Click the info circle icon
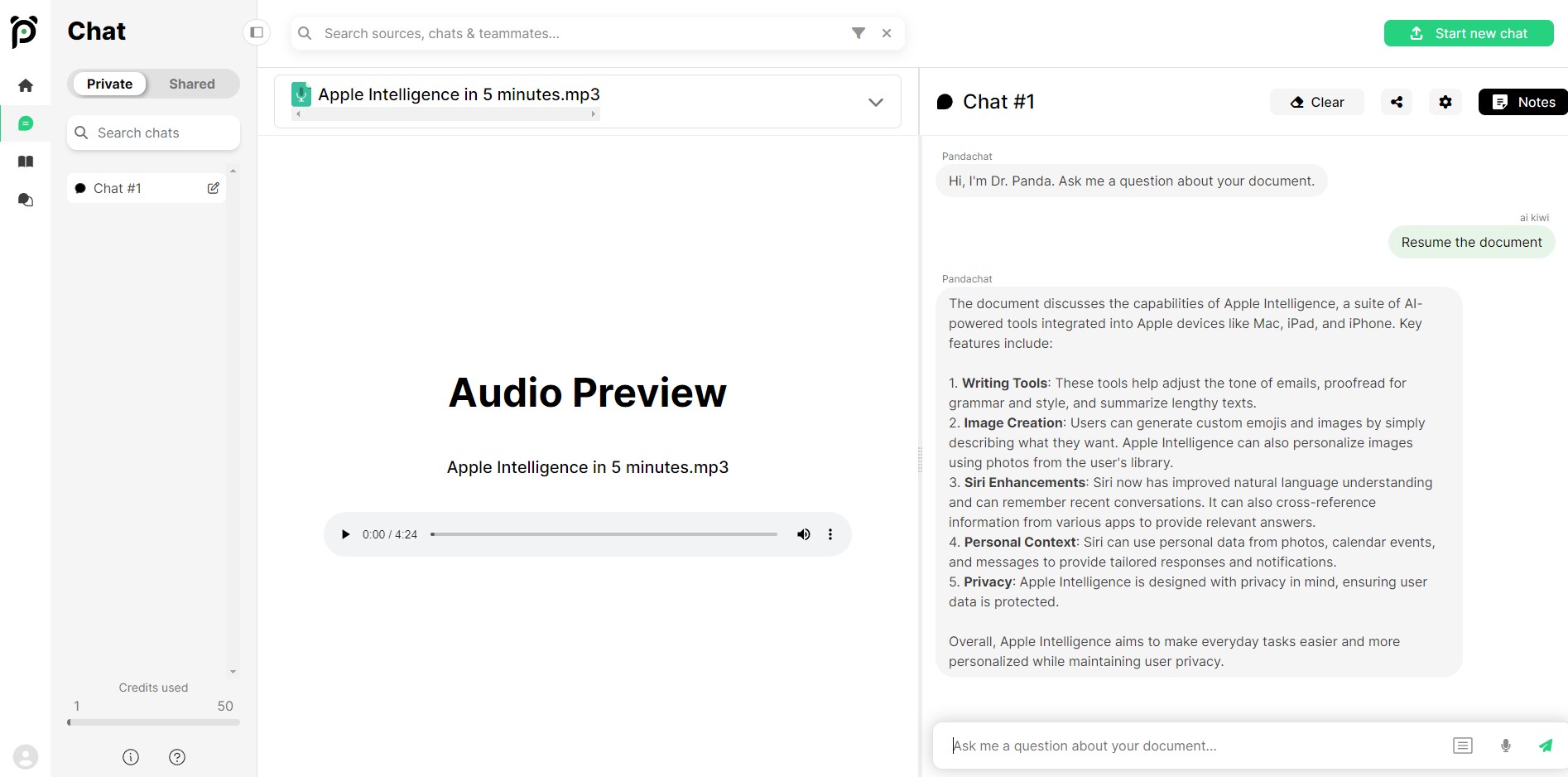The image size is (1568, 777). pos(131,757)
